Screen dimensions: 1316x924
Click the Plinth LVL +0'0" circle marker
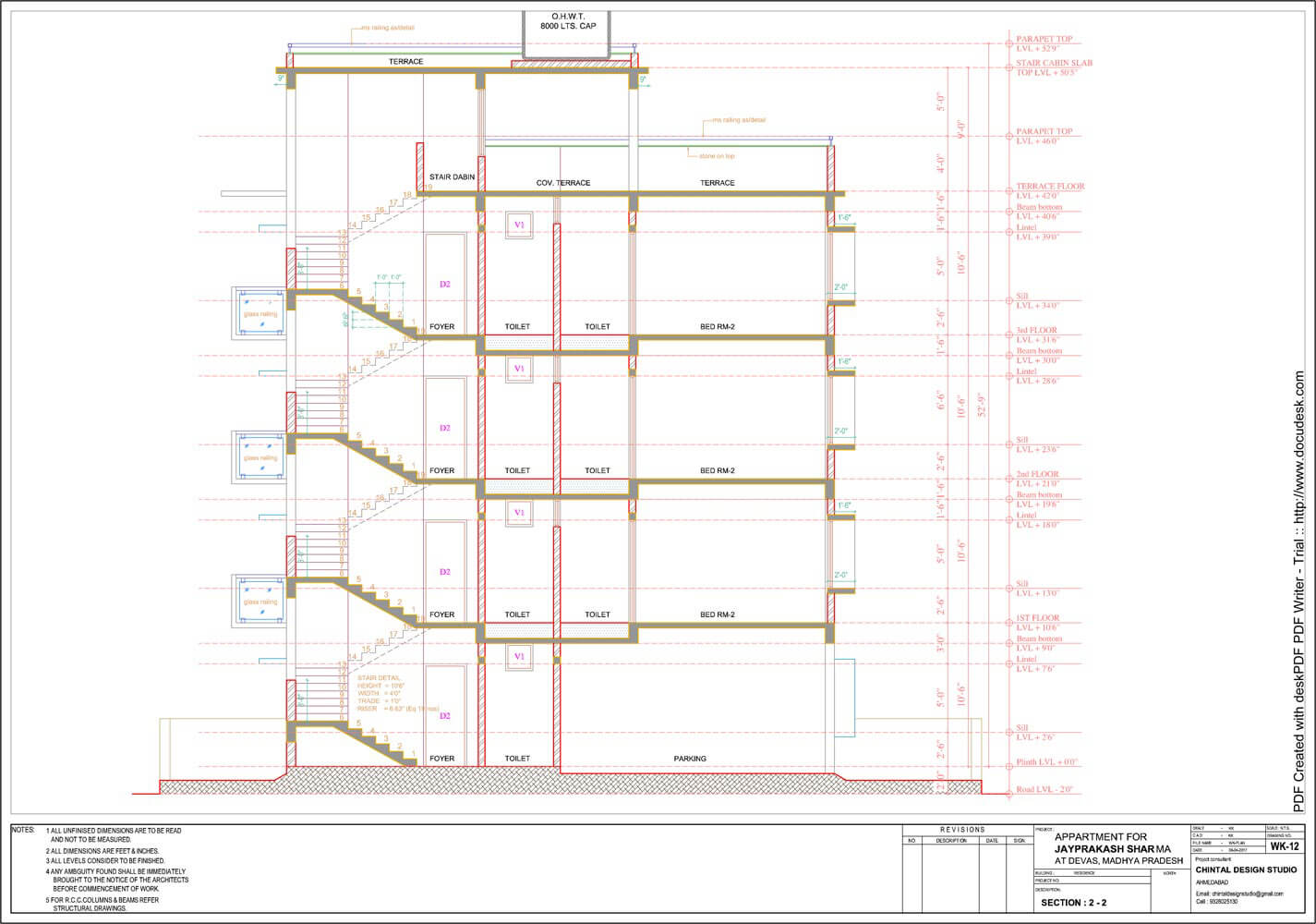(x=1010, y=765)
